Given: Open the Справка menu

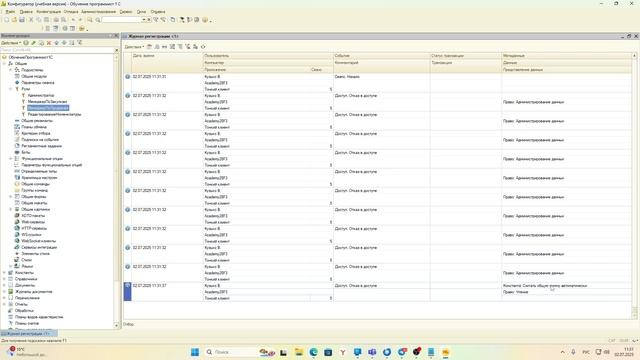Looking at the screenshot, I should click(158, 12).
